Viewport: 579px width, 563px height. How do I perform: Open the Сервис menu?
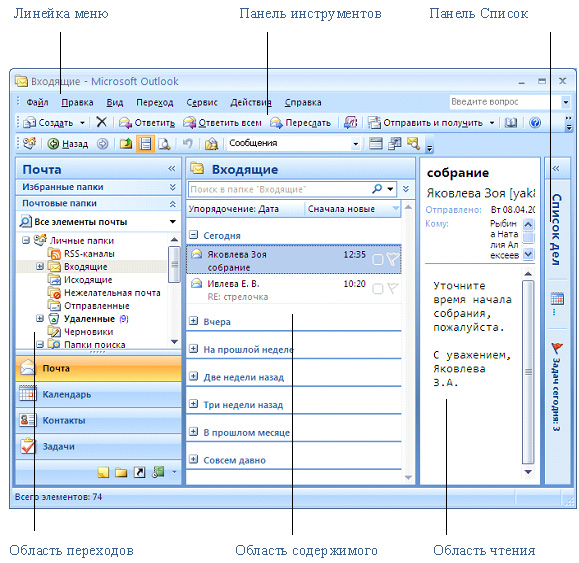tap(202, 102)
